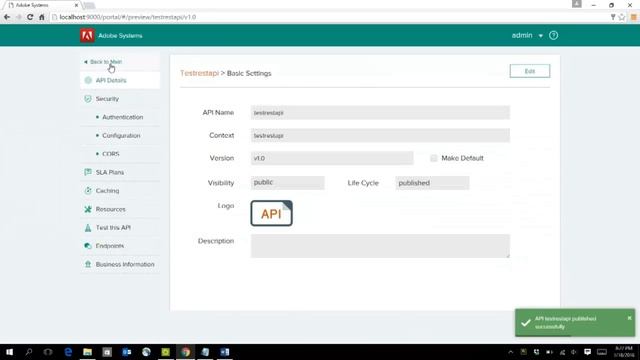Click the address bar URL
This screenshot has height=360, width=640.
coord(127,17)
